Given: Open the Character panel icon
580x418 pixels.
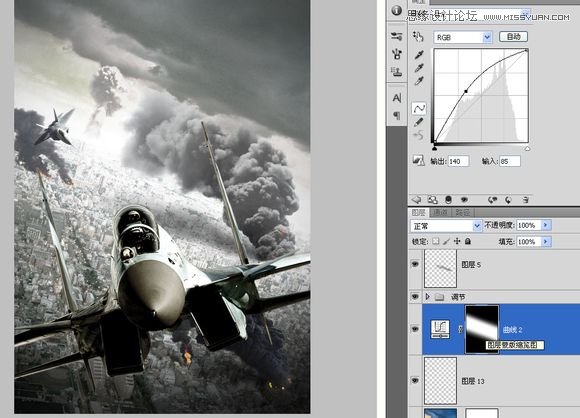Looking at the screenshot, I should pos(397,98).
